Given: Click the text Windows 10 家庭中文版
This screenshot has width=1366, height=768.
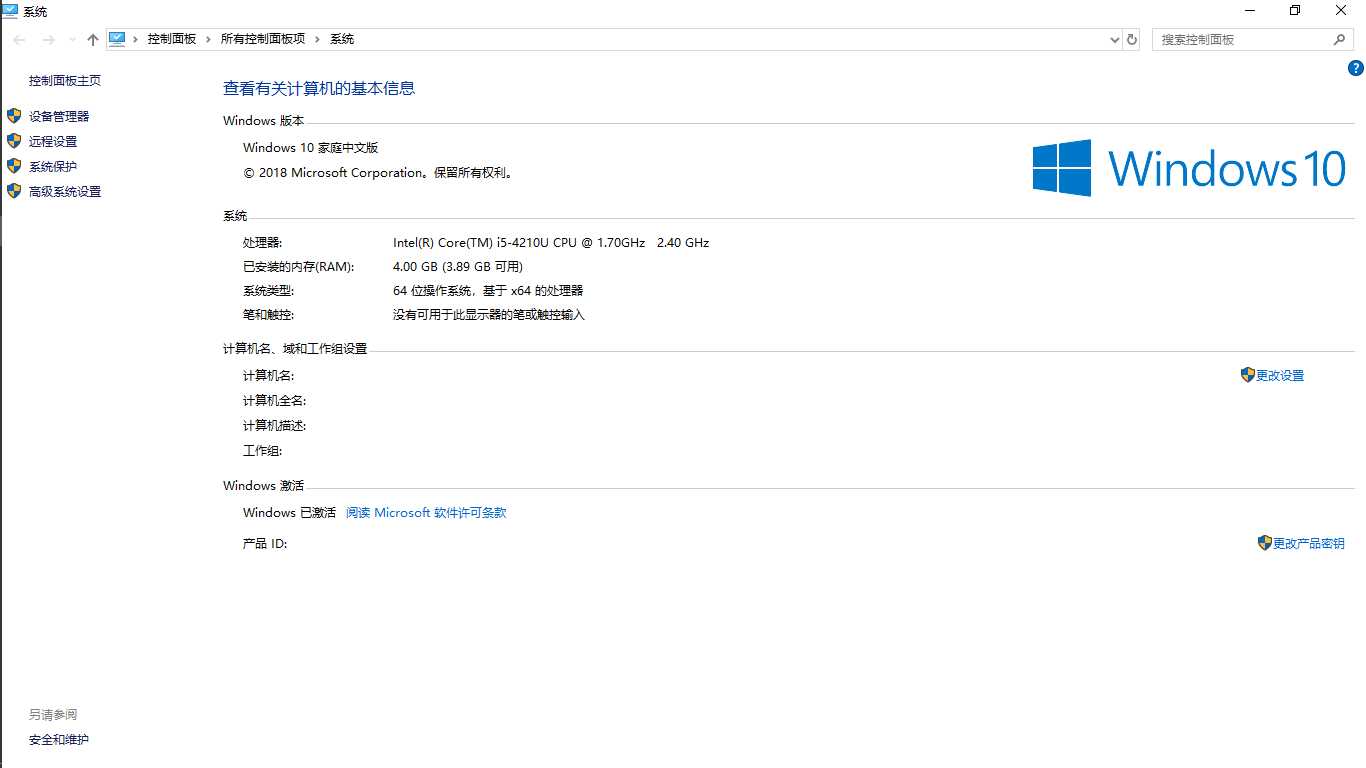Looking at the screenshot, I should (x=311, y=148).
